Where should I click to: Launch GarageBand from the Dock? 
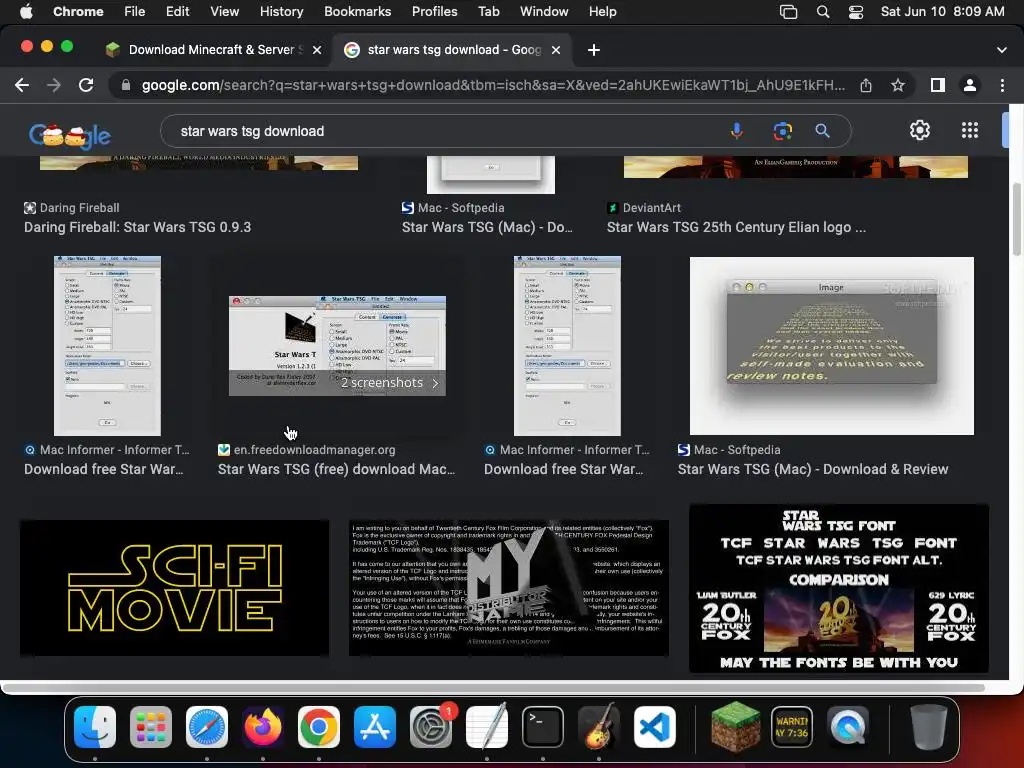point(599,727)
